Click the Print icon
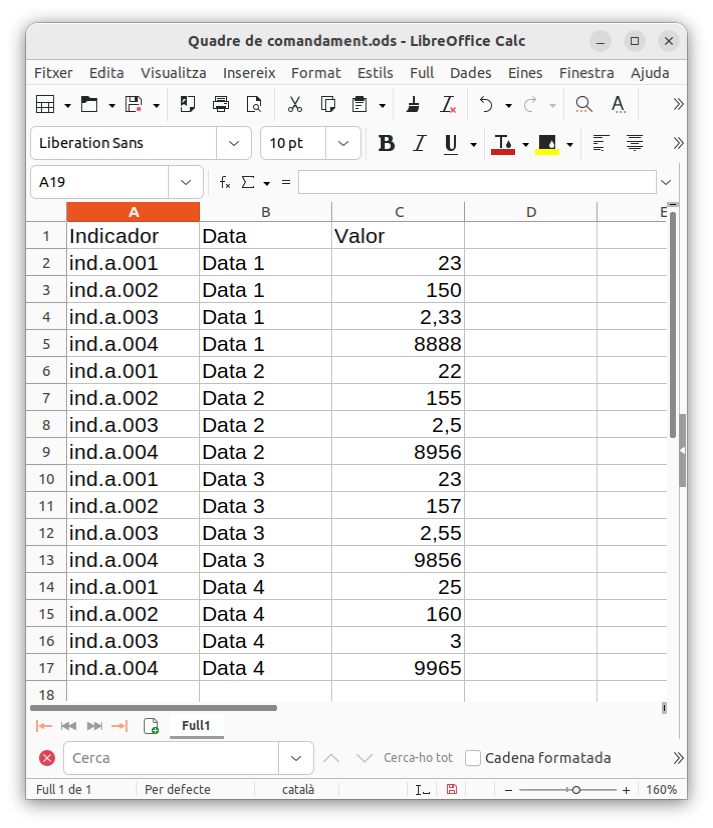 pos(221,104)
